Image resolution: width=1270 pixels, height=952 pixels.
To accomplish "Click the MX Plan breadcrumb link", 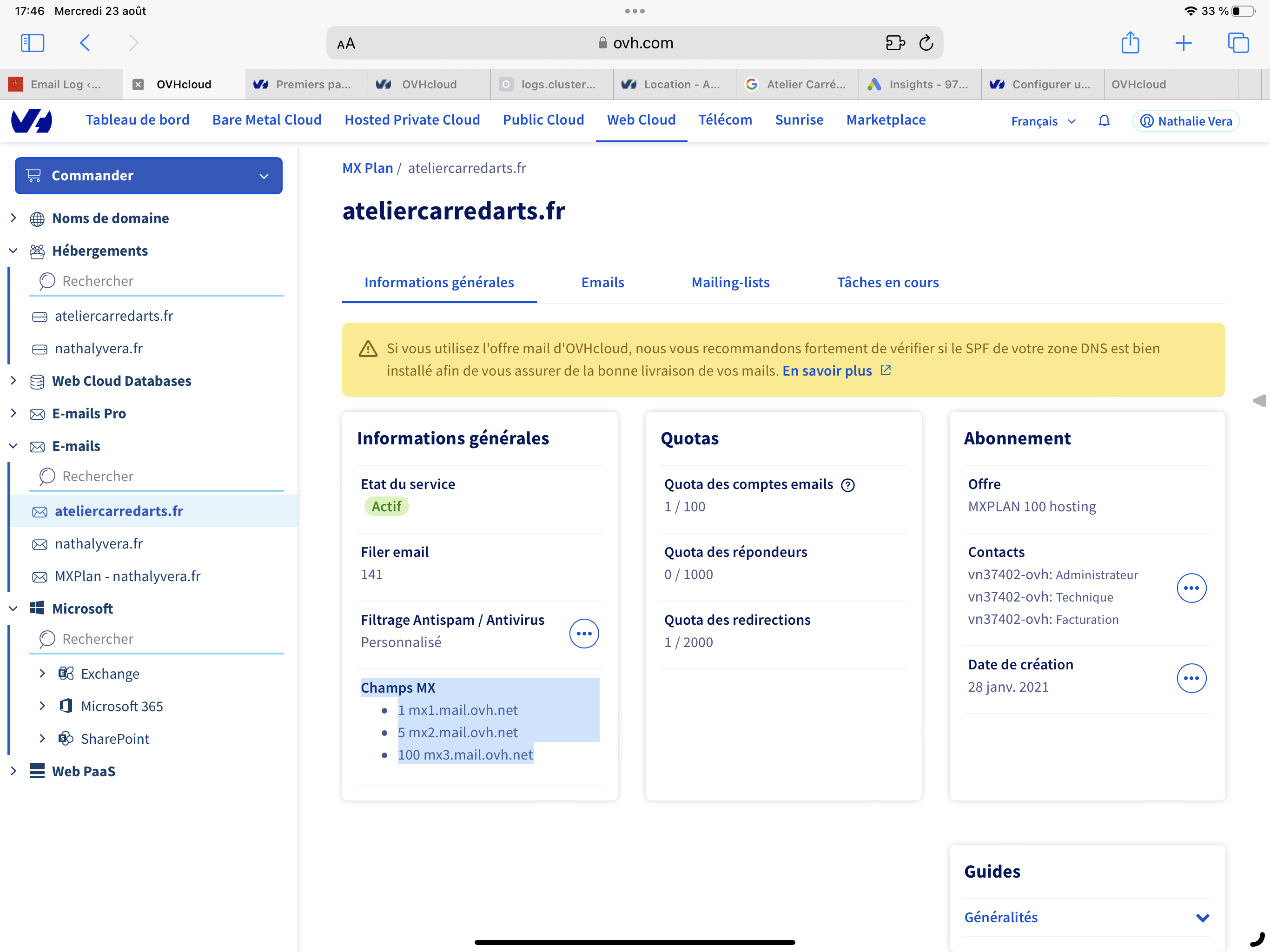I will point(367,168).
